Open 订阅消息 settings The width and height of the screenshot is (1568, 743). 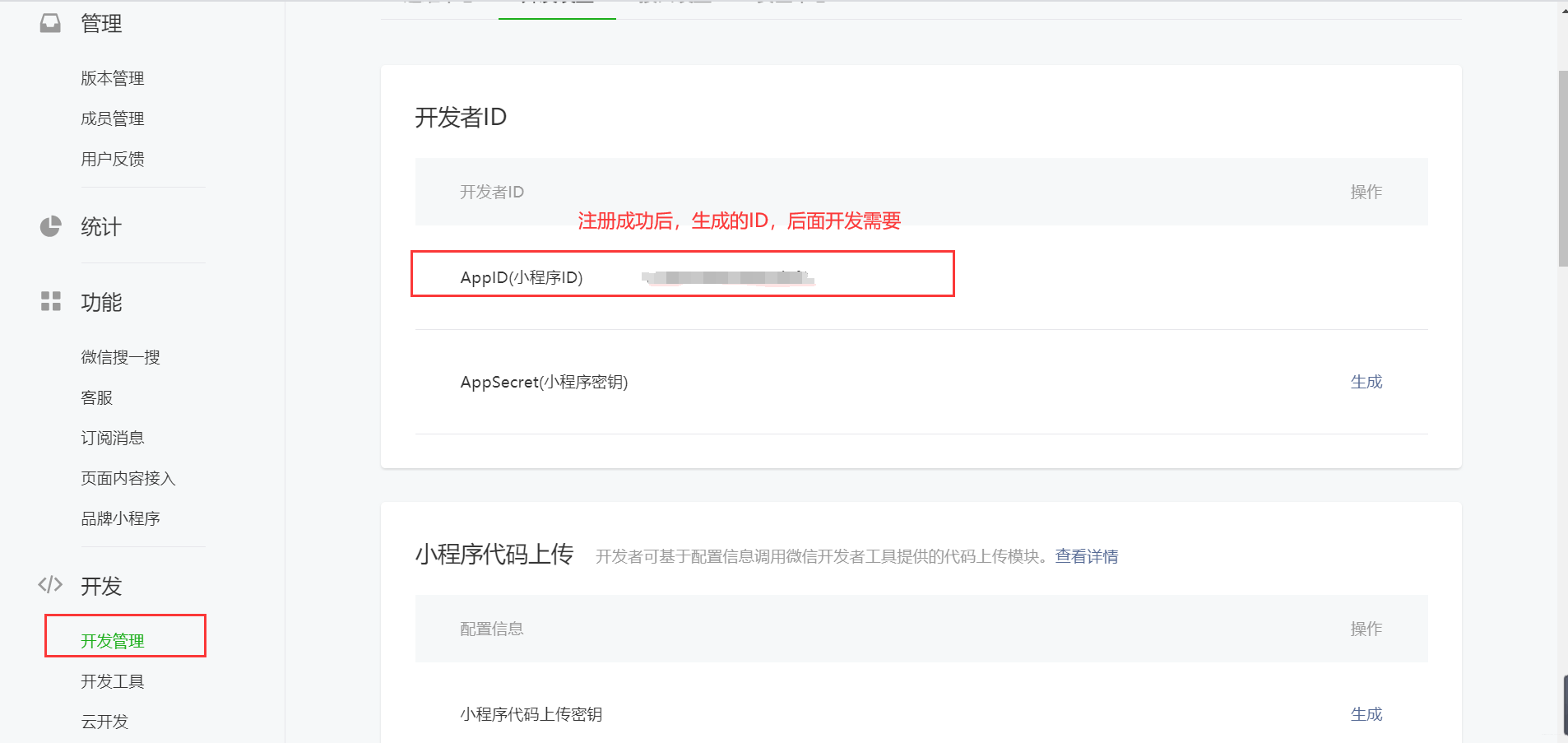coord(113,438)
